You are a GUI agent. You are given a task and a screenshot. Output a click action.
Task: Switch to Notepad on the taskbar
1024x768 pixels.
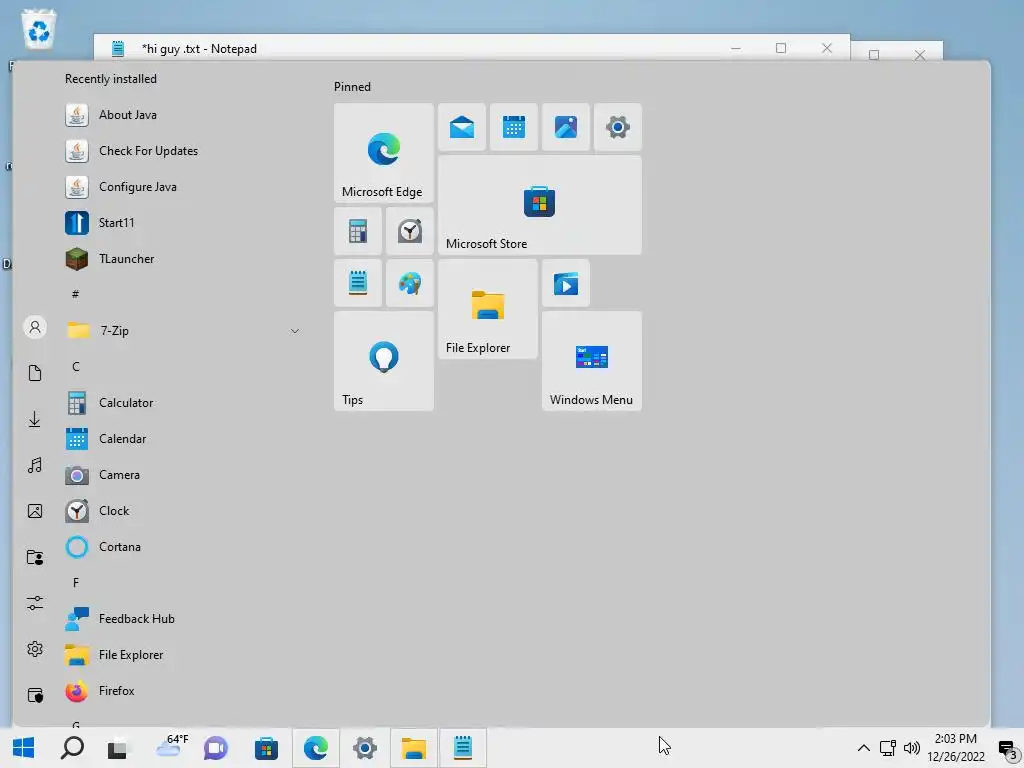463,748
